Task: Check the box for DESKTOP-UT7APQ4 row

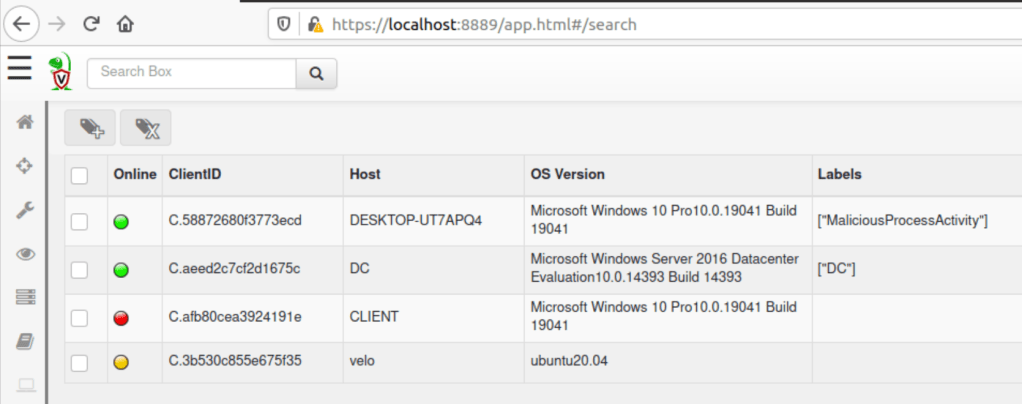Action: tap(80, 221)
